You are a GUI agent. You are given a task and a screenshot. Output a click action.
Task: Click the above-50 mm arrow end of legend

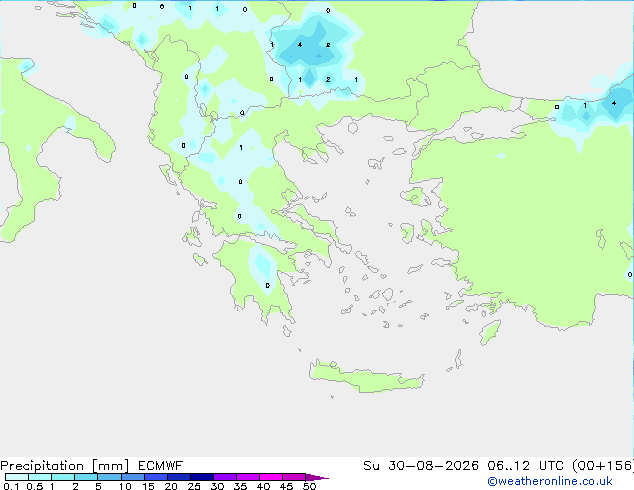coord(317,477)
